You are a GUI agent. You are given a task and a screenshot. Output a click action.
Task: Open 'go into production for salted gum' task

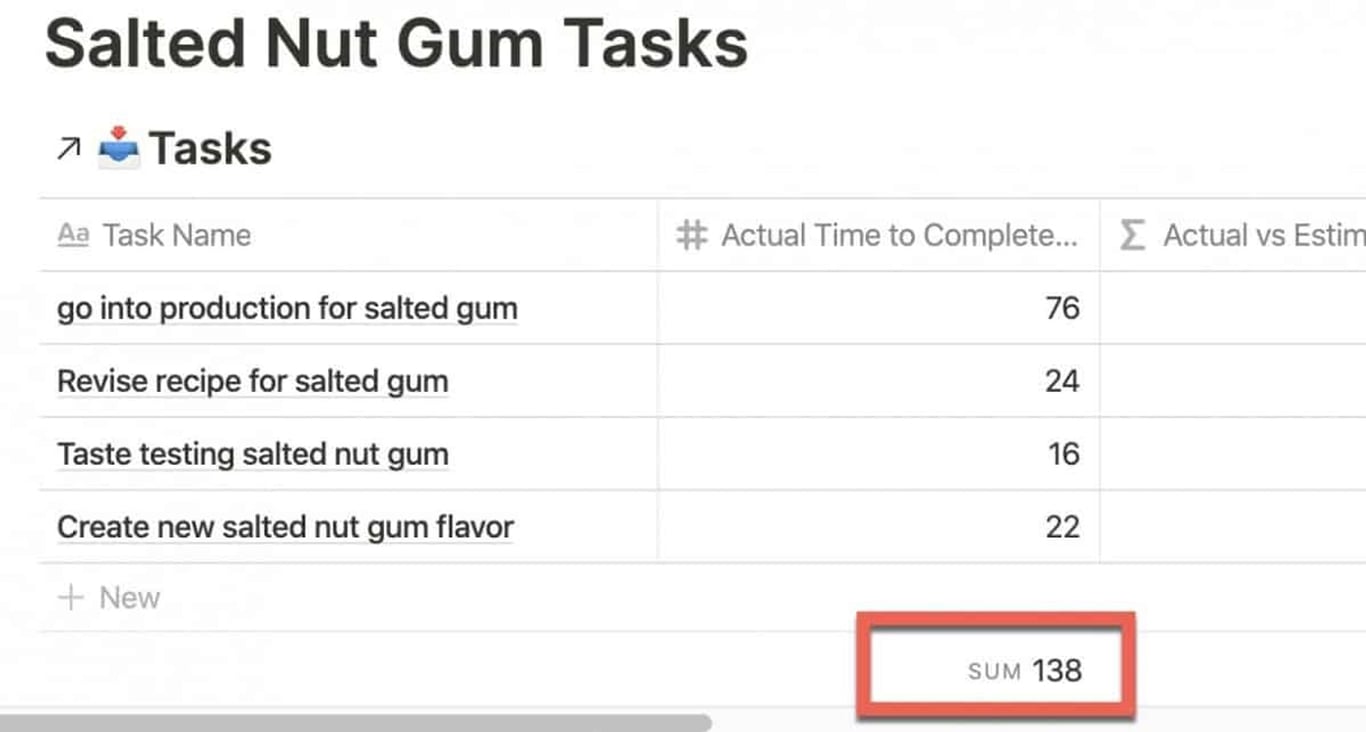tap(287, 308)
